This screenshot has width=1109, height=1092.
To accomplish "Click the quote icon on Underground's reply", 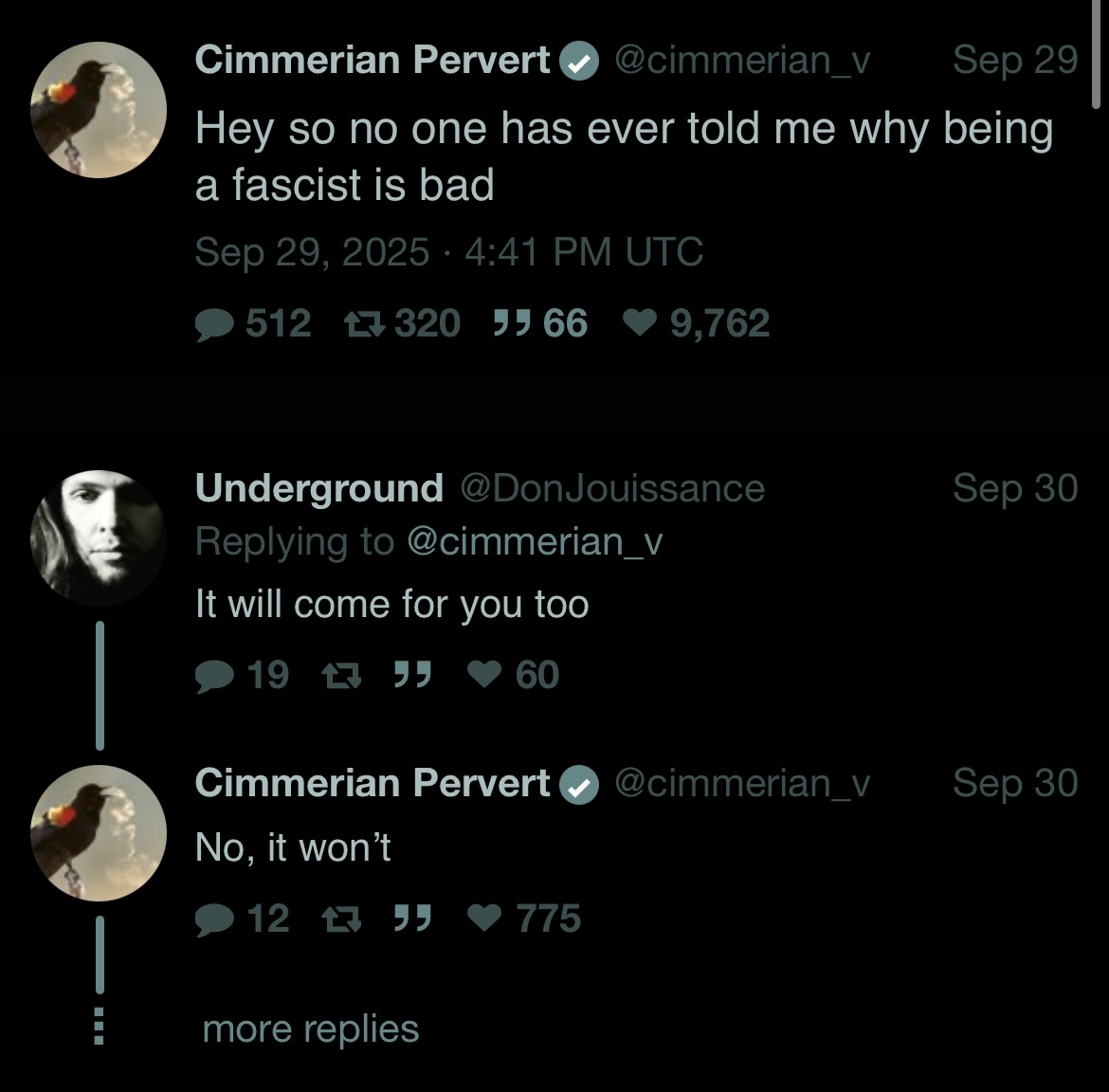I will [x=413, y=676].
